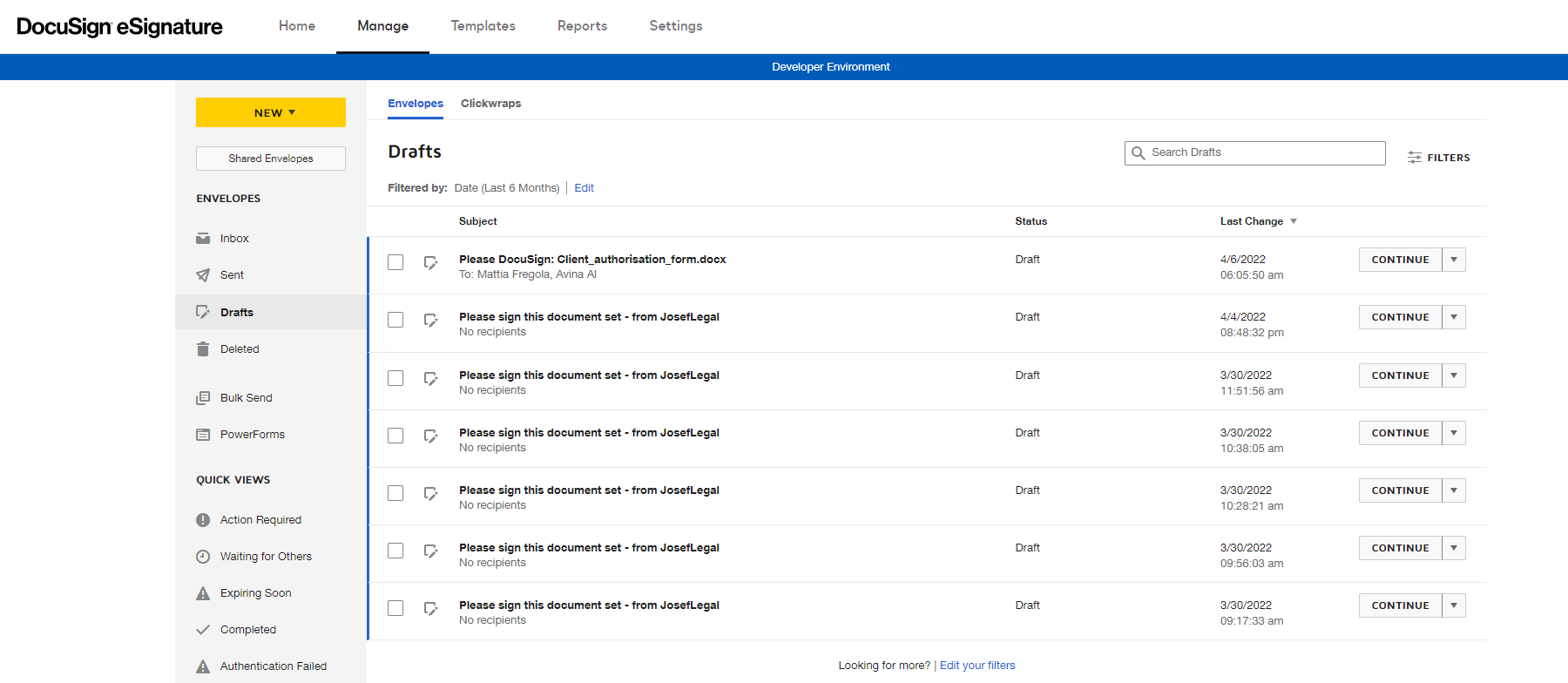Open the NEW dropdown button
1568x683 pixels.
271,112
